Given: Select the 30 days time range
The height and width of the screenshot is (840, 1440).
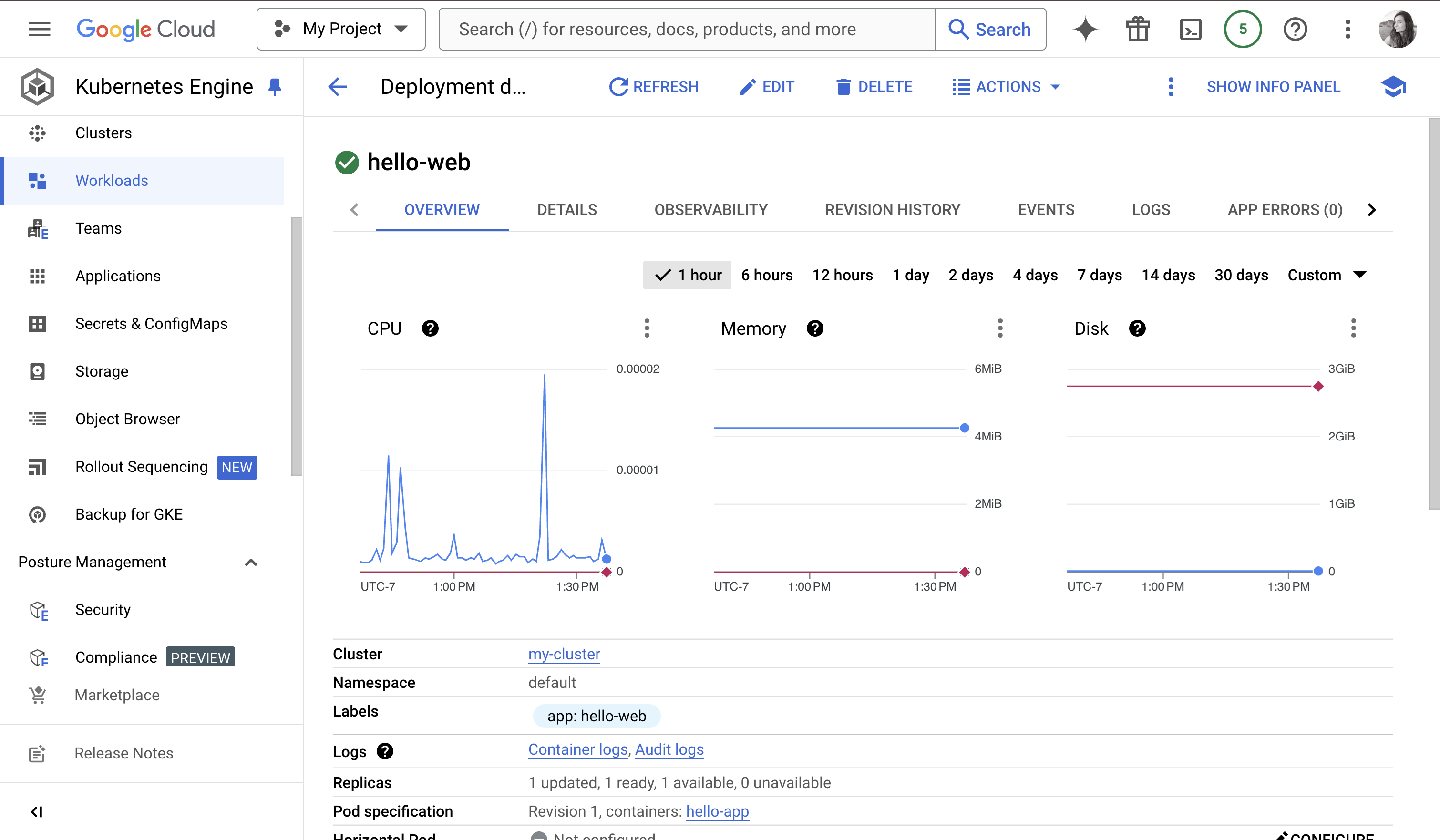Looking at the screenshot, I should (1241, 276).
